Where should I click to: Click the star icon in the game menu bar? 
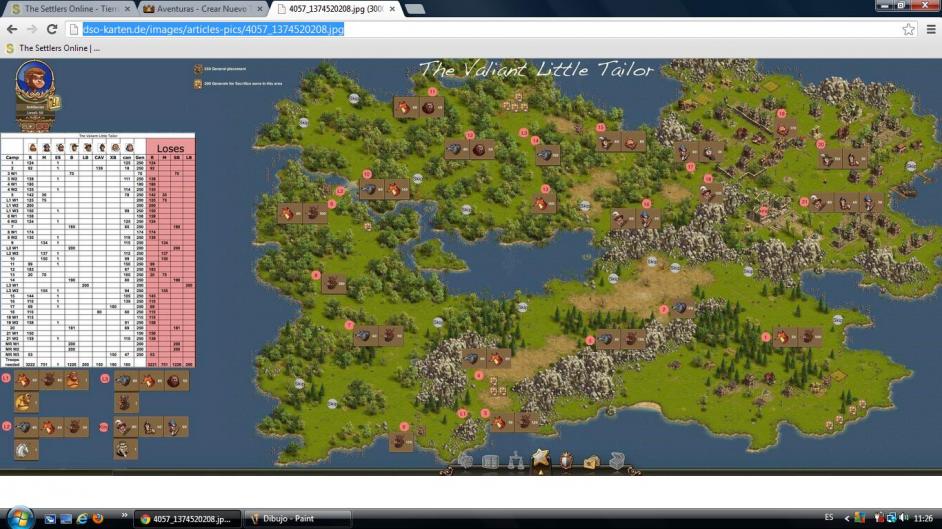point(541,459)
